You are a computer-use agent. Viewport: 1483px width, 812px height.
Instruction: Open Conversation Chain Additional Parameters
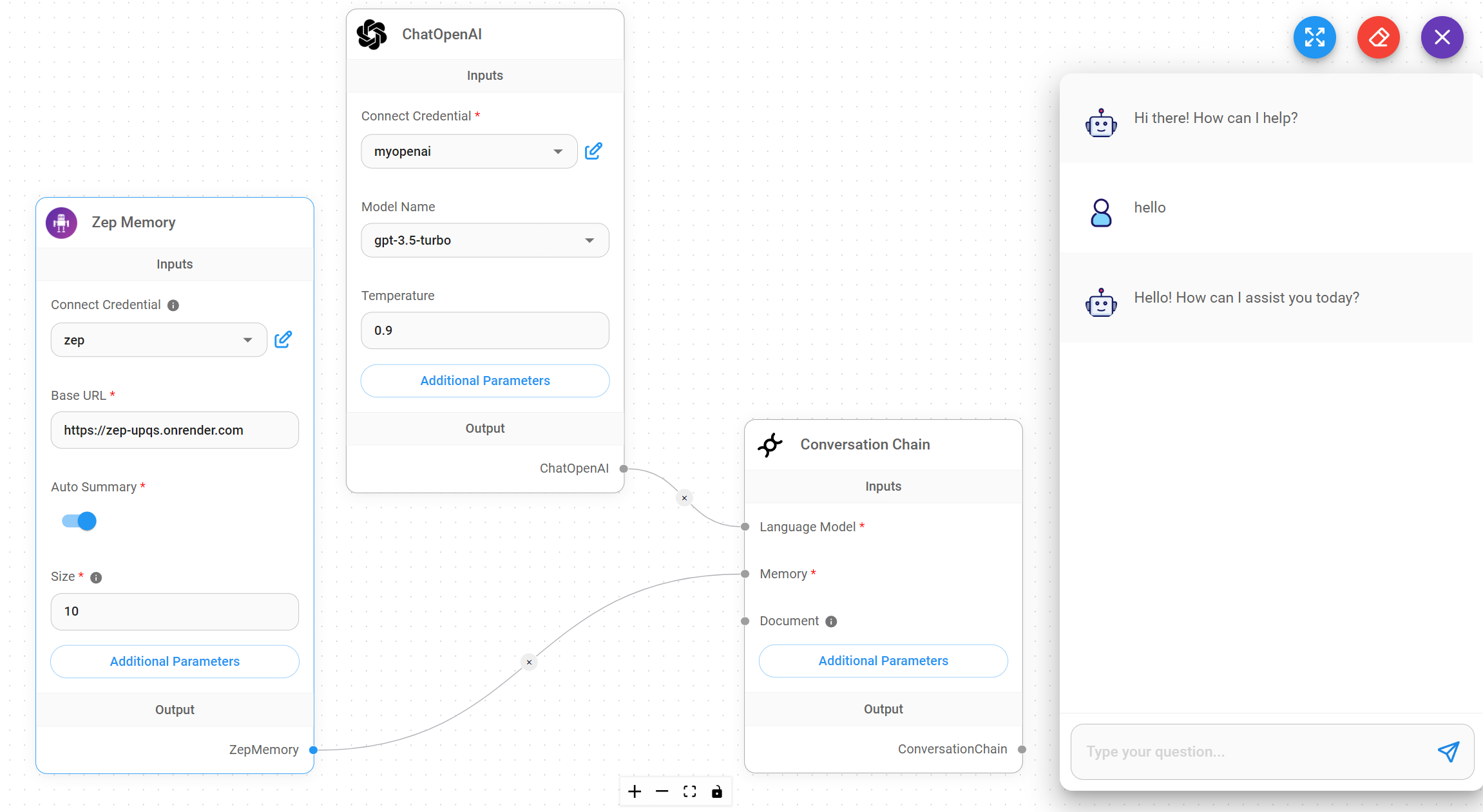(883, 661)
